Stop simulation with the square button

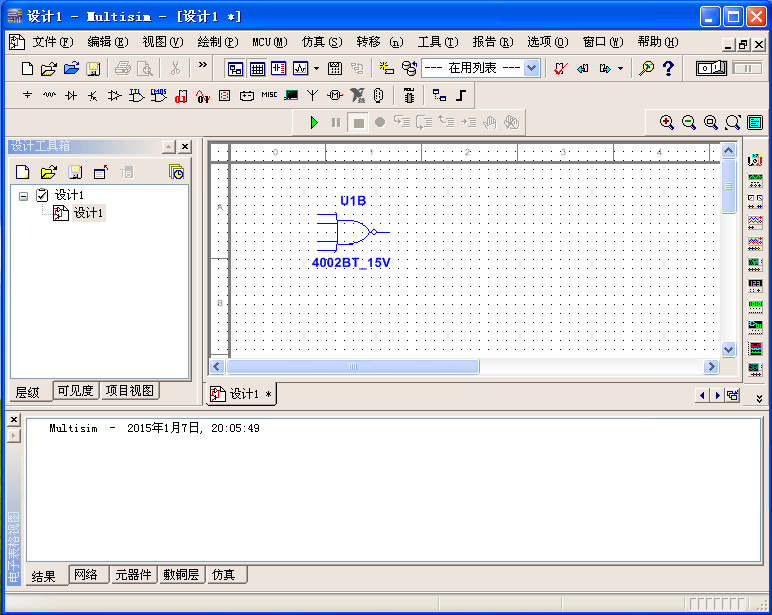(x=359, y=123)
